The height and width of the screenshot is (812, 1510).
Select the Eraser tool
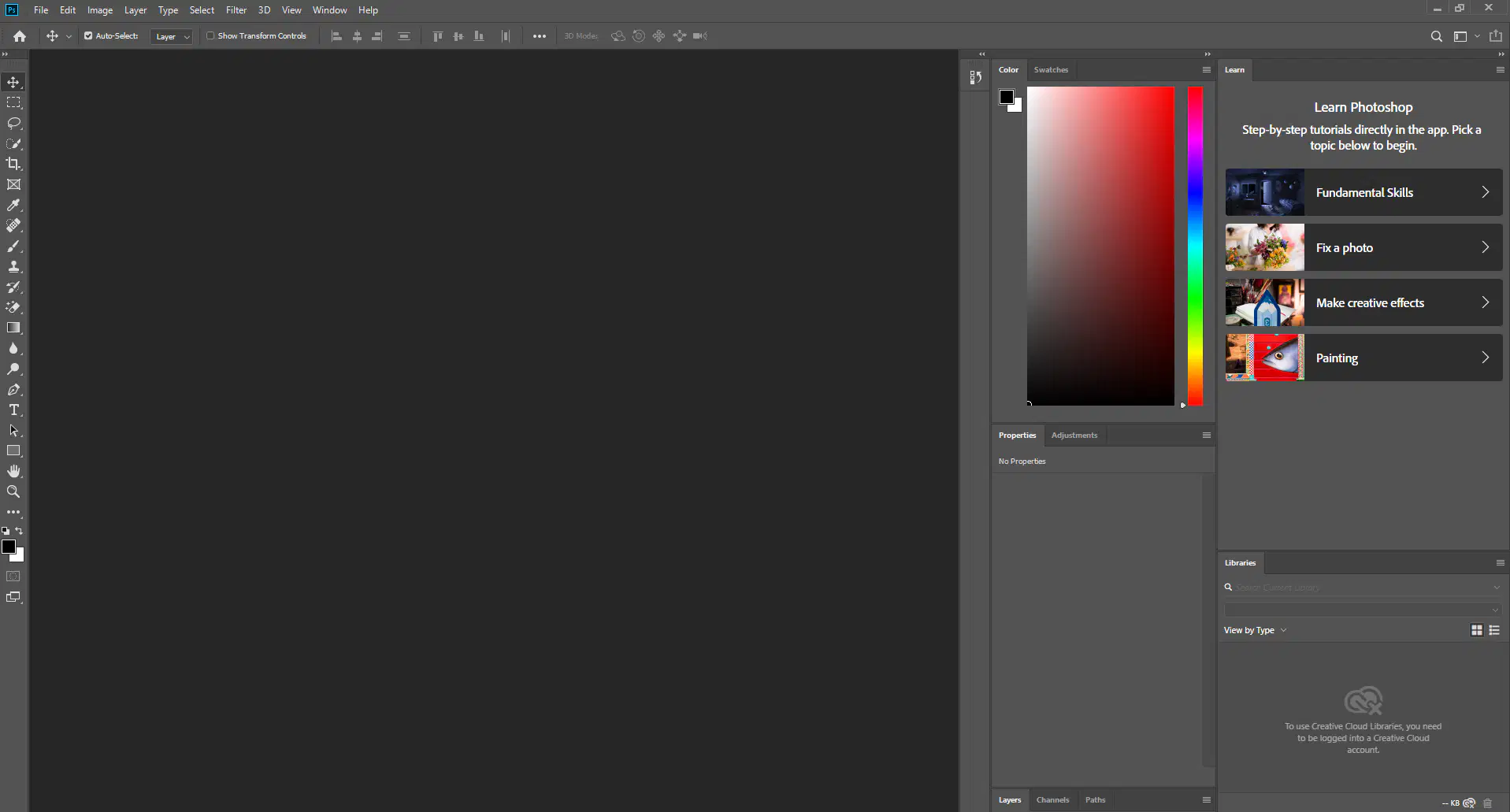click(x=13, y=307)
